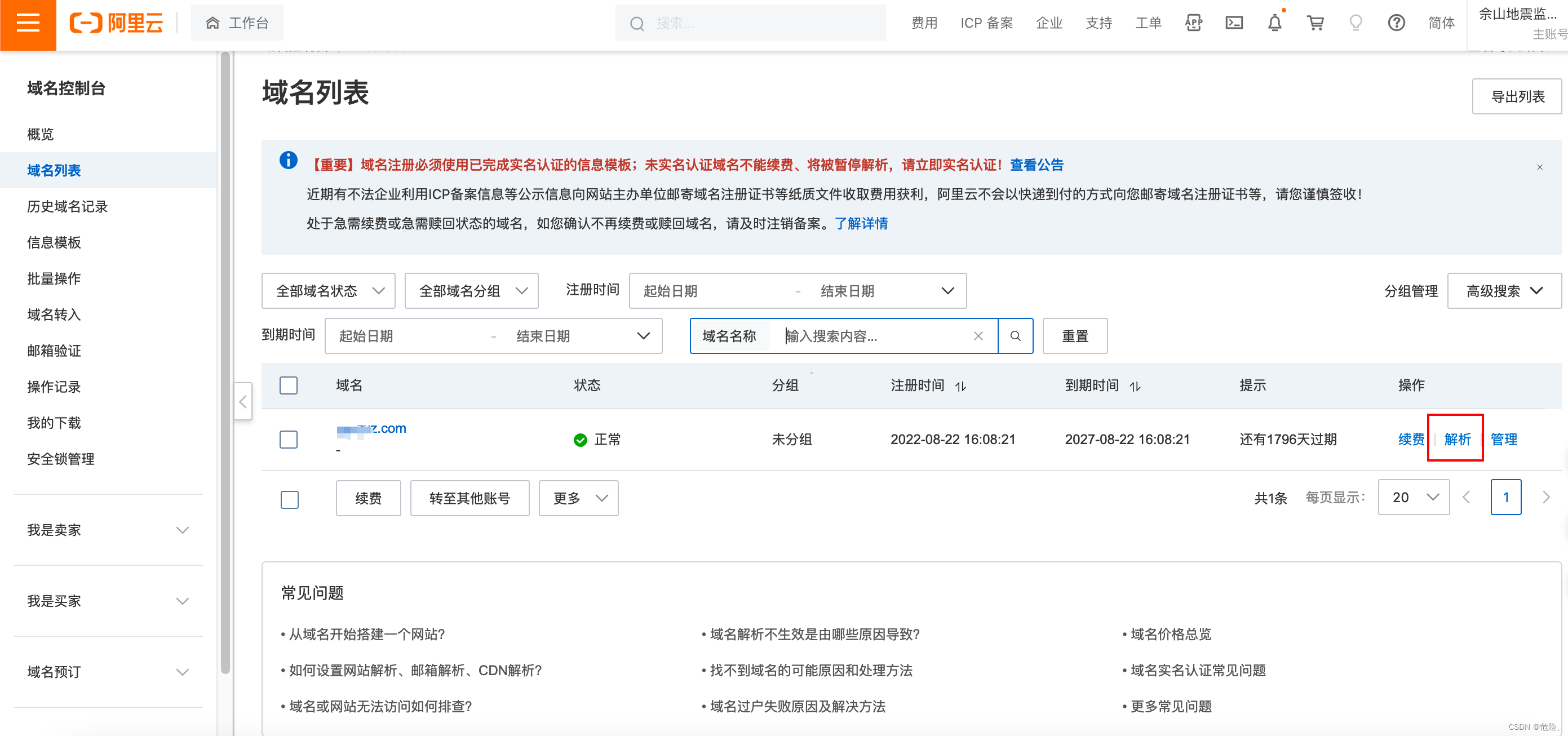Open the help question mark icon
Screen dimensions: 1568x736
point(1396,23)
